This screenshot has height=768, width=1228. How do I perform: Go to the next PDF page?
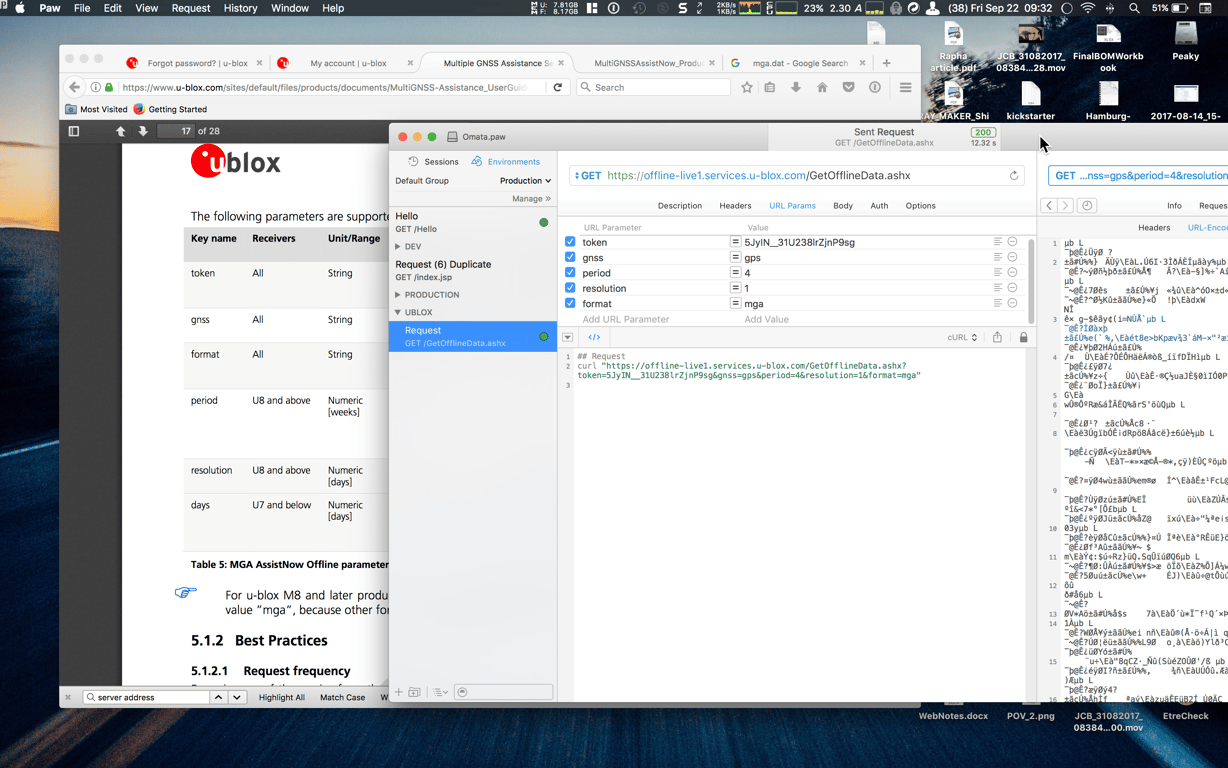tap(143, 131)
